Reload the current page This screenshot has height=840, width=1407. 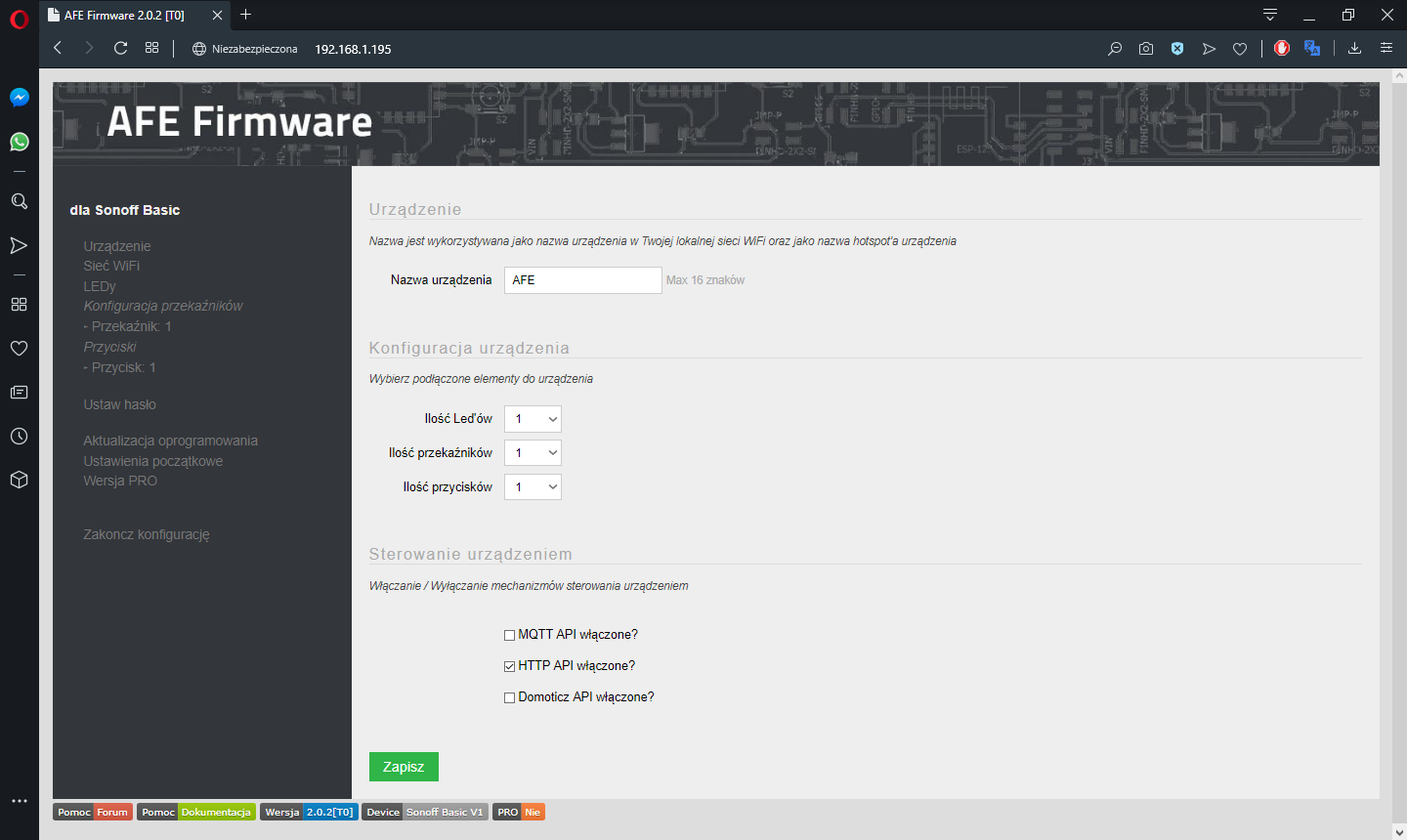coord(120,48)
